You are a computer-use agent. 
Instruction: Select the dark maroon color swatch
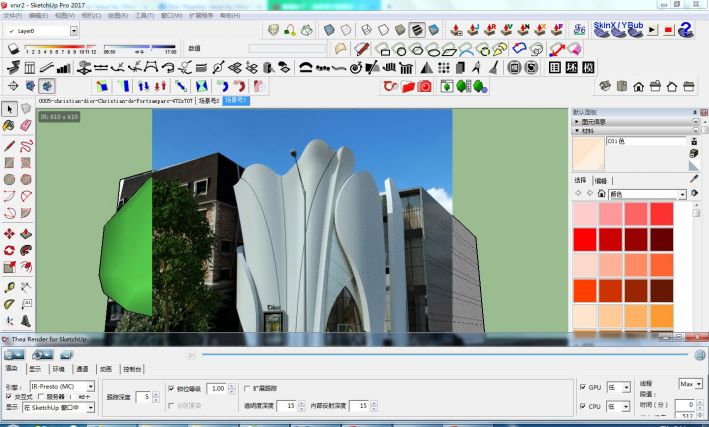(x=662, y=239)
